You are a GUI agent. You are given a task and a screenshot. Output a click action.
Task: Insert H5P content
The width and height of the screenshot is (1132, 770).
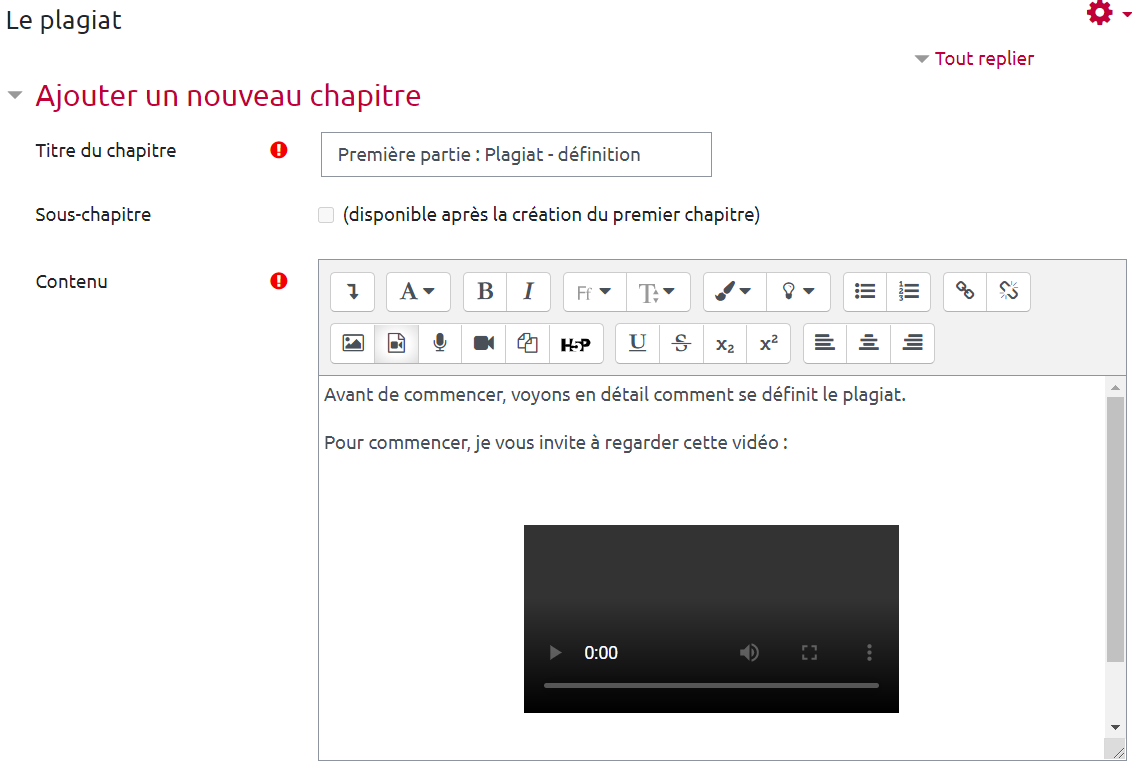point(575,343)
